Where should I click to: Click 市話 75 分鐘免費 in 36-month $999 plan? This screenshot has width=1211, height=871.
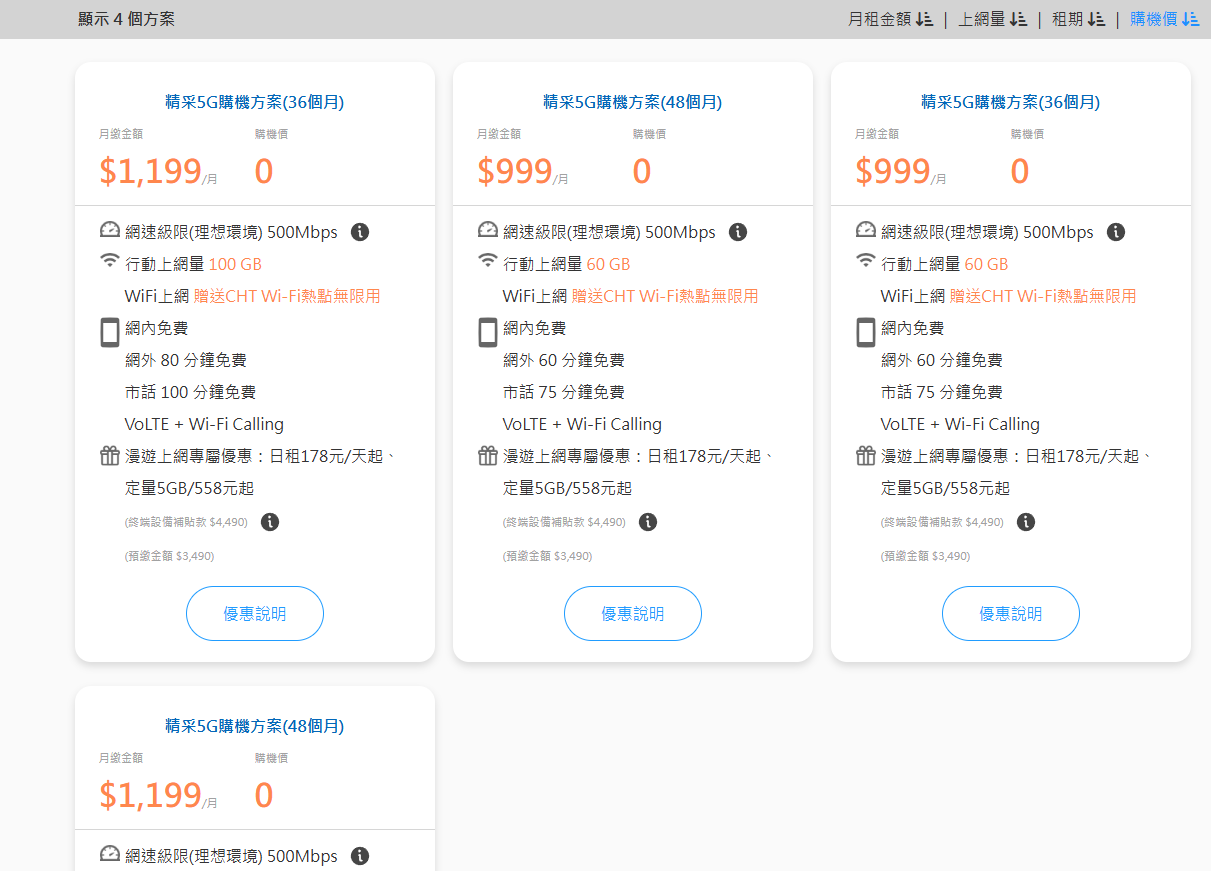coord(942,392)
